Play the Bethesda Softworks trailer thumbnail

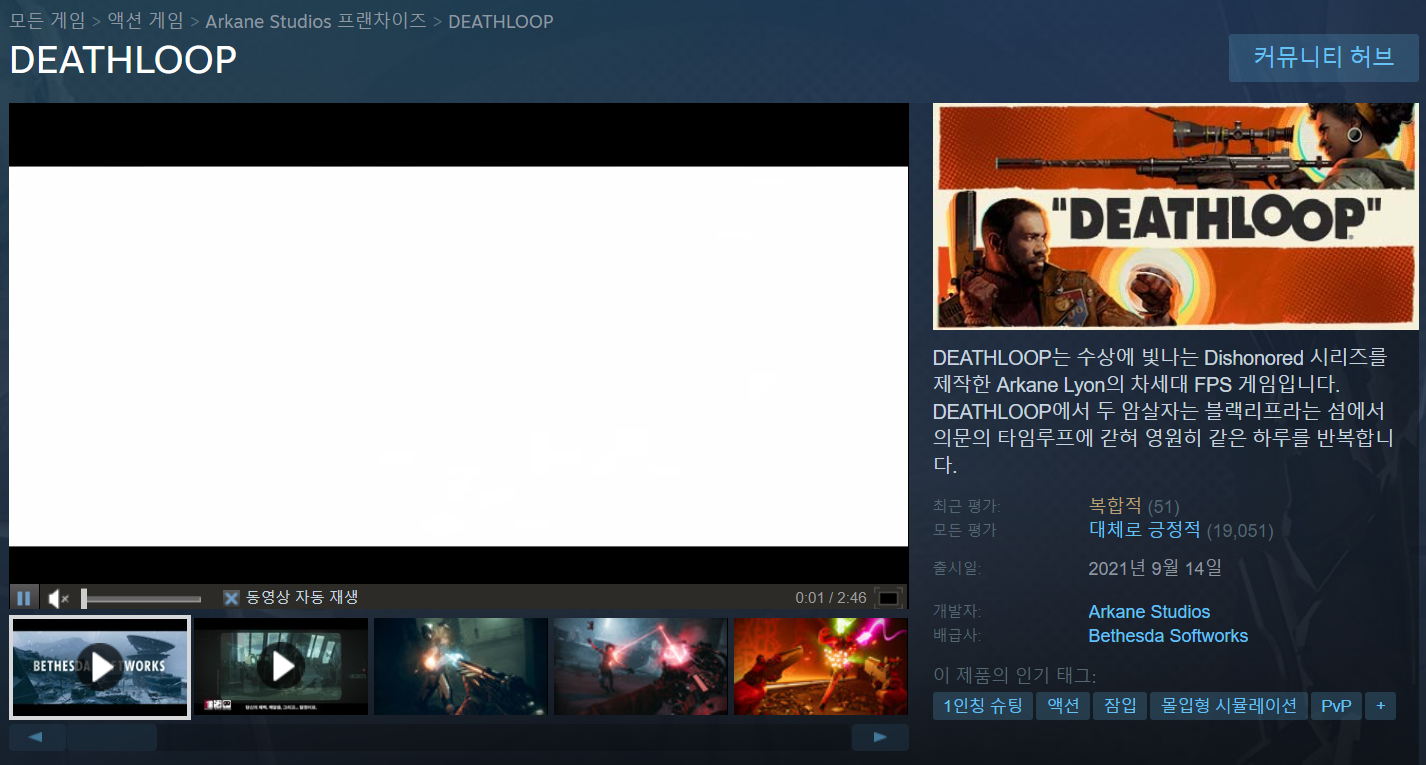pyautogui.click(x=99, y=666)
